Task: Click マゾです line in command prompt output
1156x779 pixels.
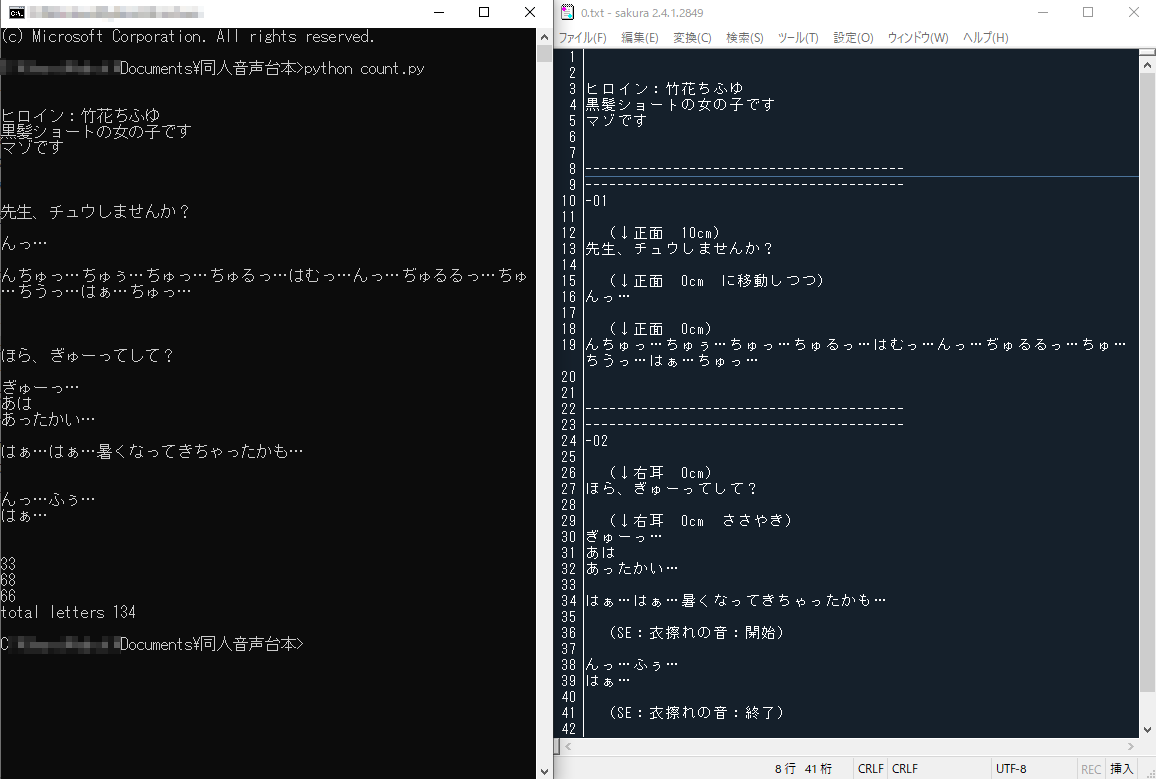Action: (x=32, y=147)
